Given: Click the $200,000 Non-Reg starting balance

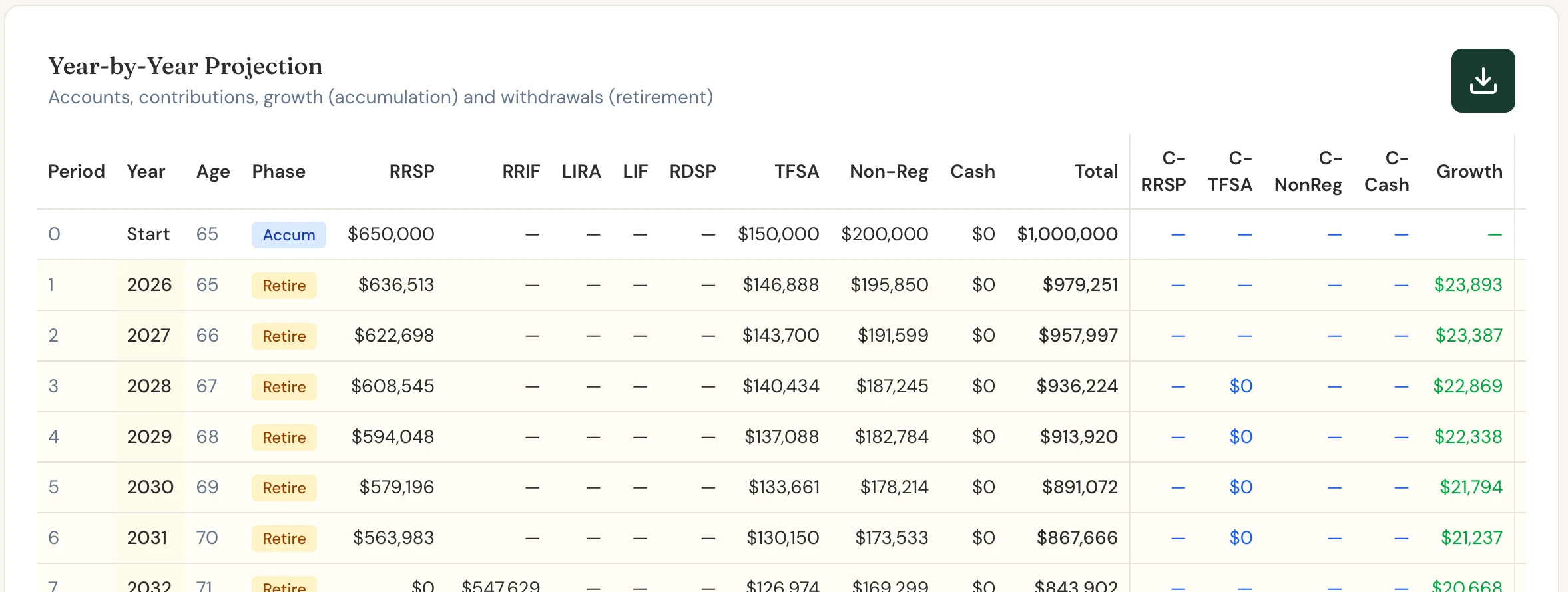Looking at the screenshot, I should coord(885,234).
